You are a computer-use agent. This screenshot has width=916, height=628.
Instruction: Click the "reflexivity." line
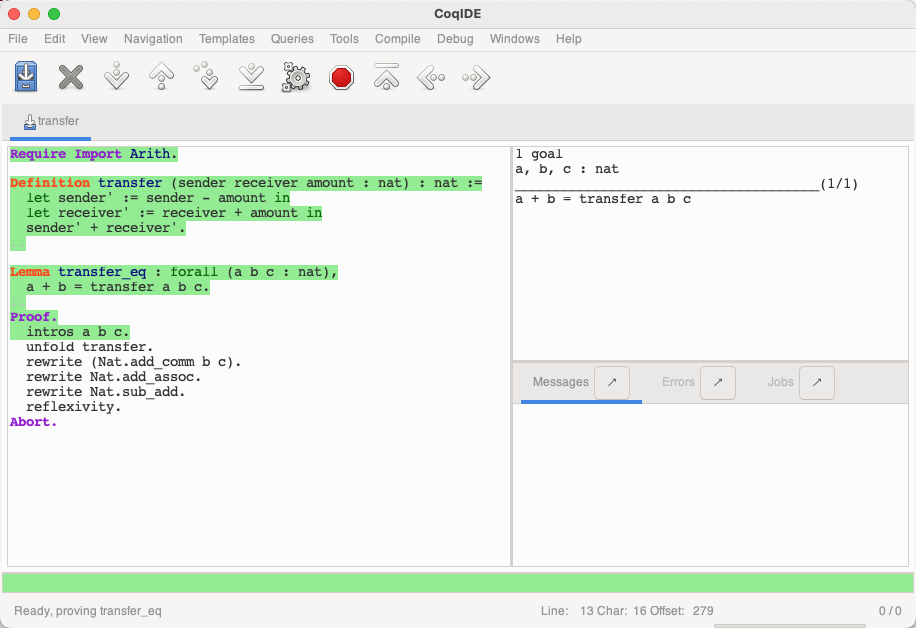coord(74,407)
